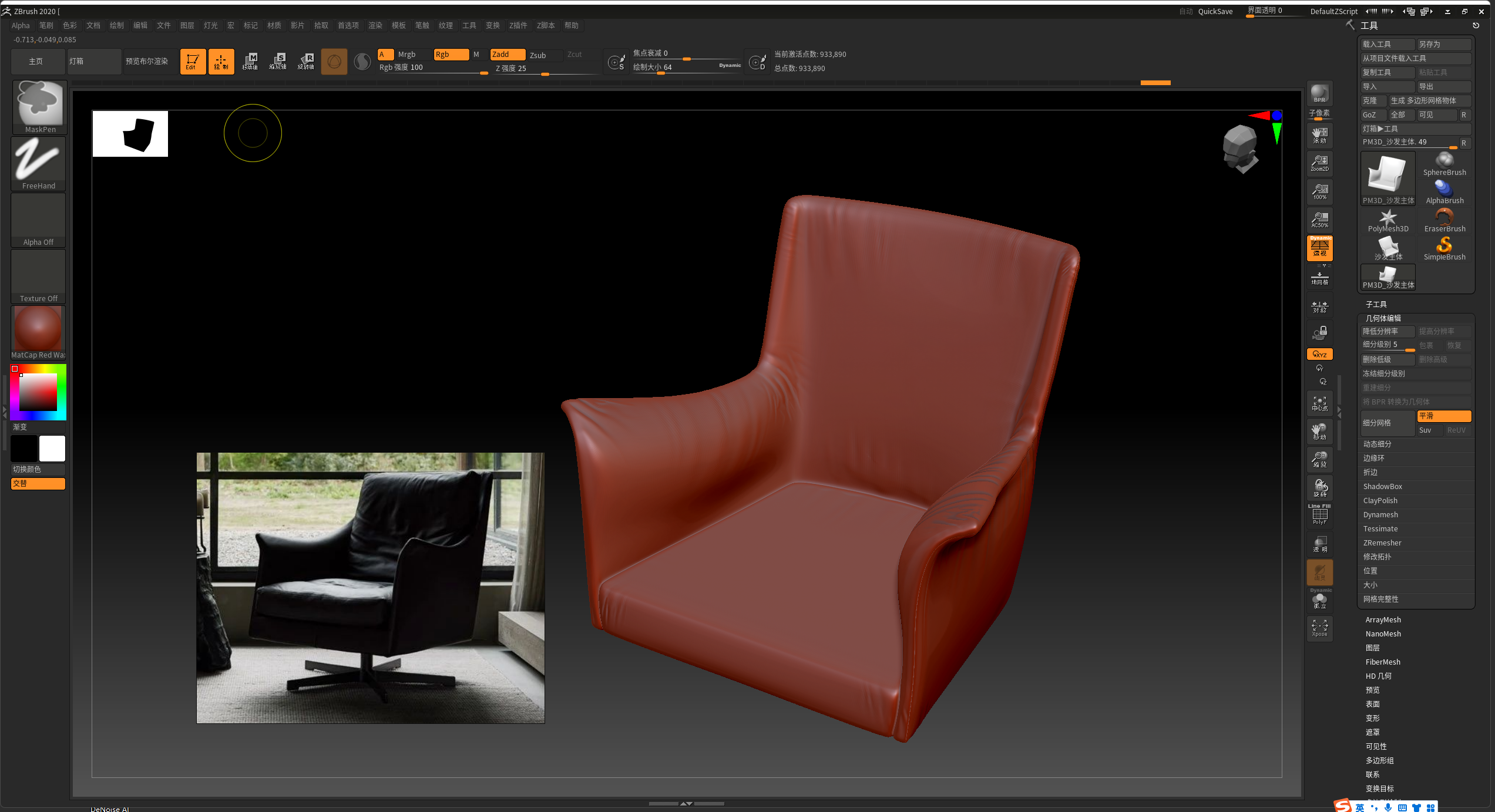Click the BPR render icon
Viewport: 1495px width, 812px height.
[1319, 94]
